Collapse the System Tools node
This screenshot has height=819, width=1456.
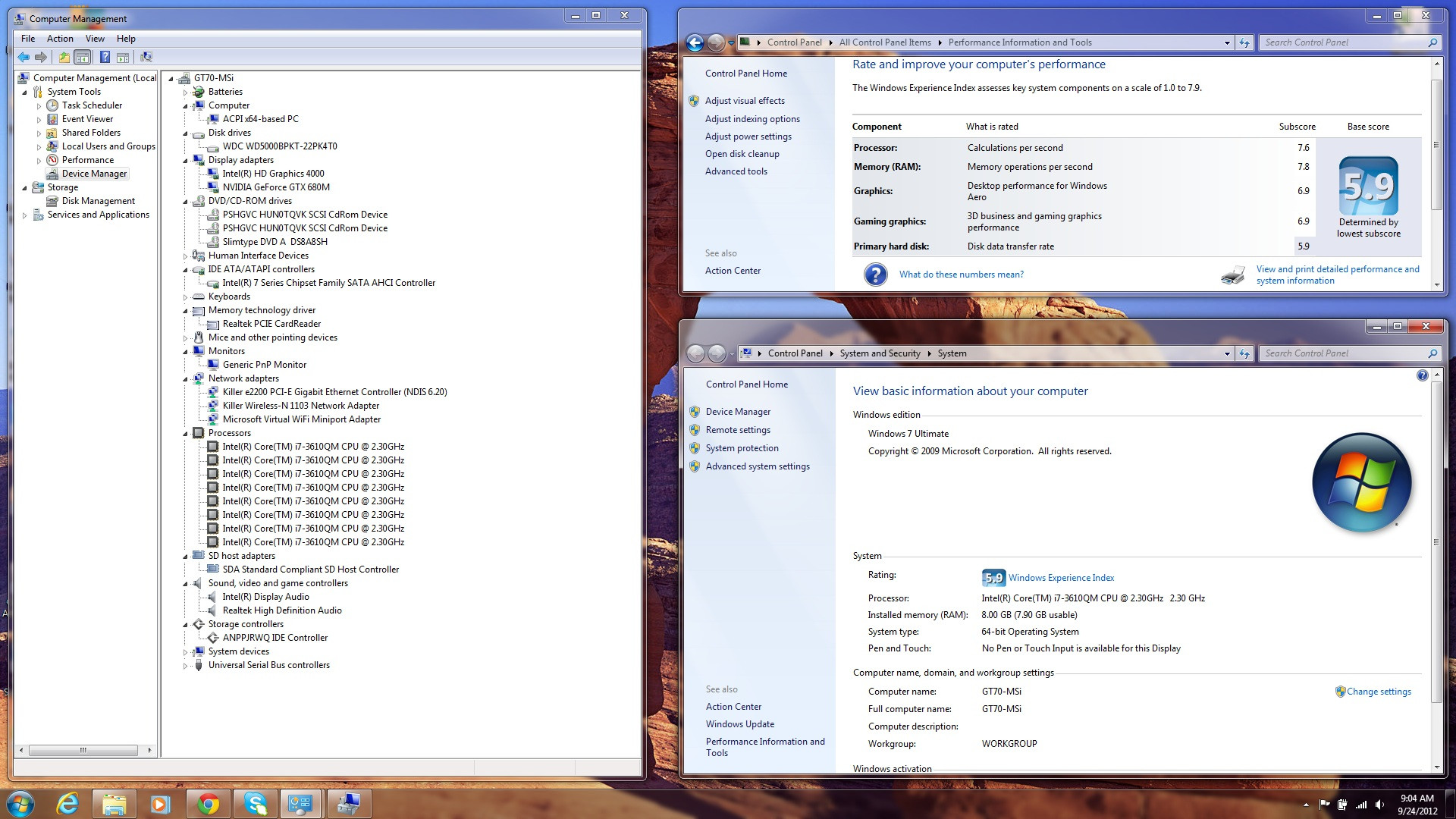[x=24, y=93]
